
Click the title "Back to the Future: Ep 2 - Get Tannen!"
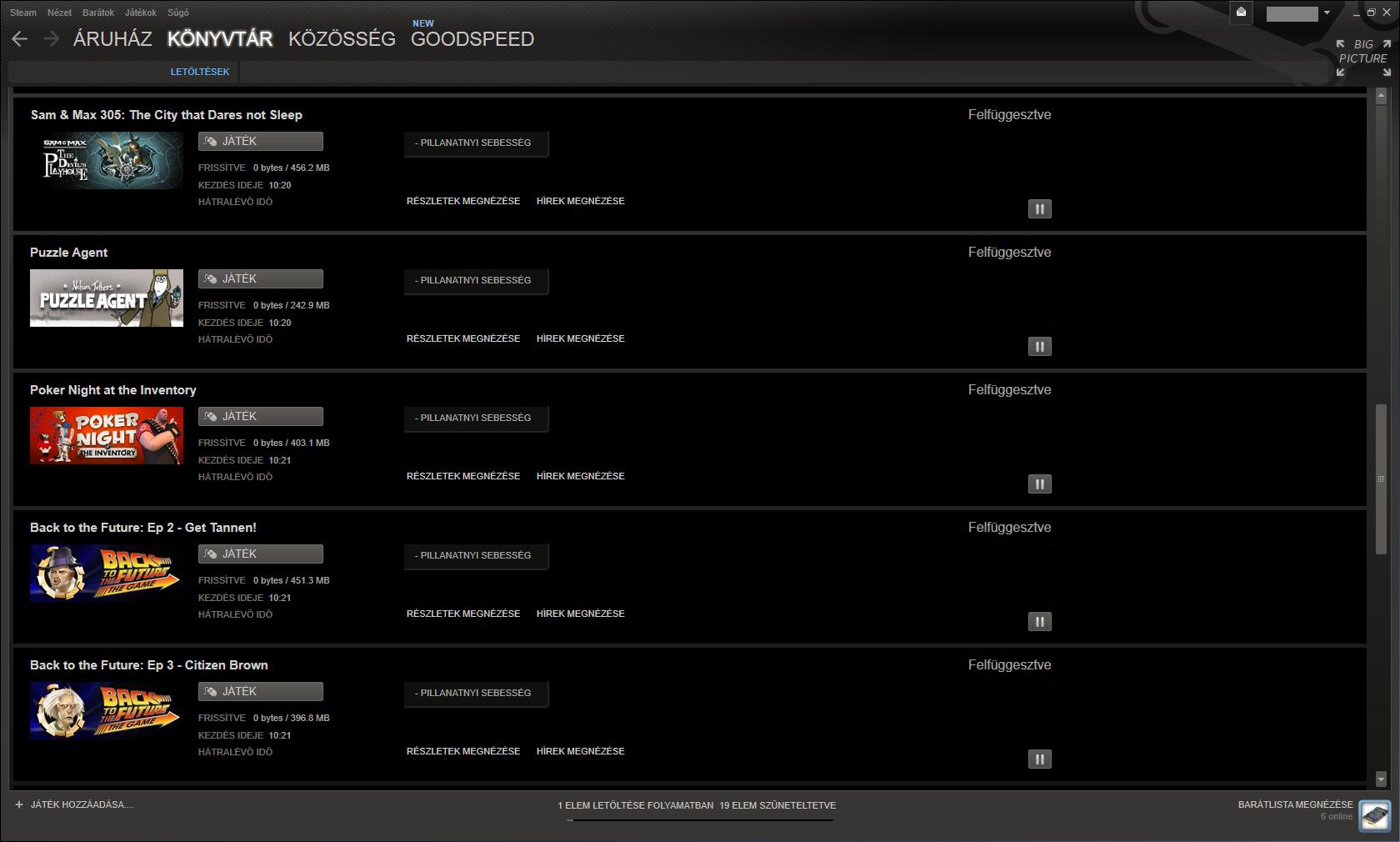[143, 528]
